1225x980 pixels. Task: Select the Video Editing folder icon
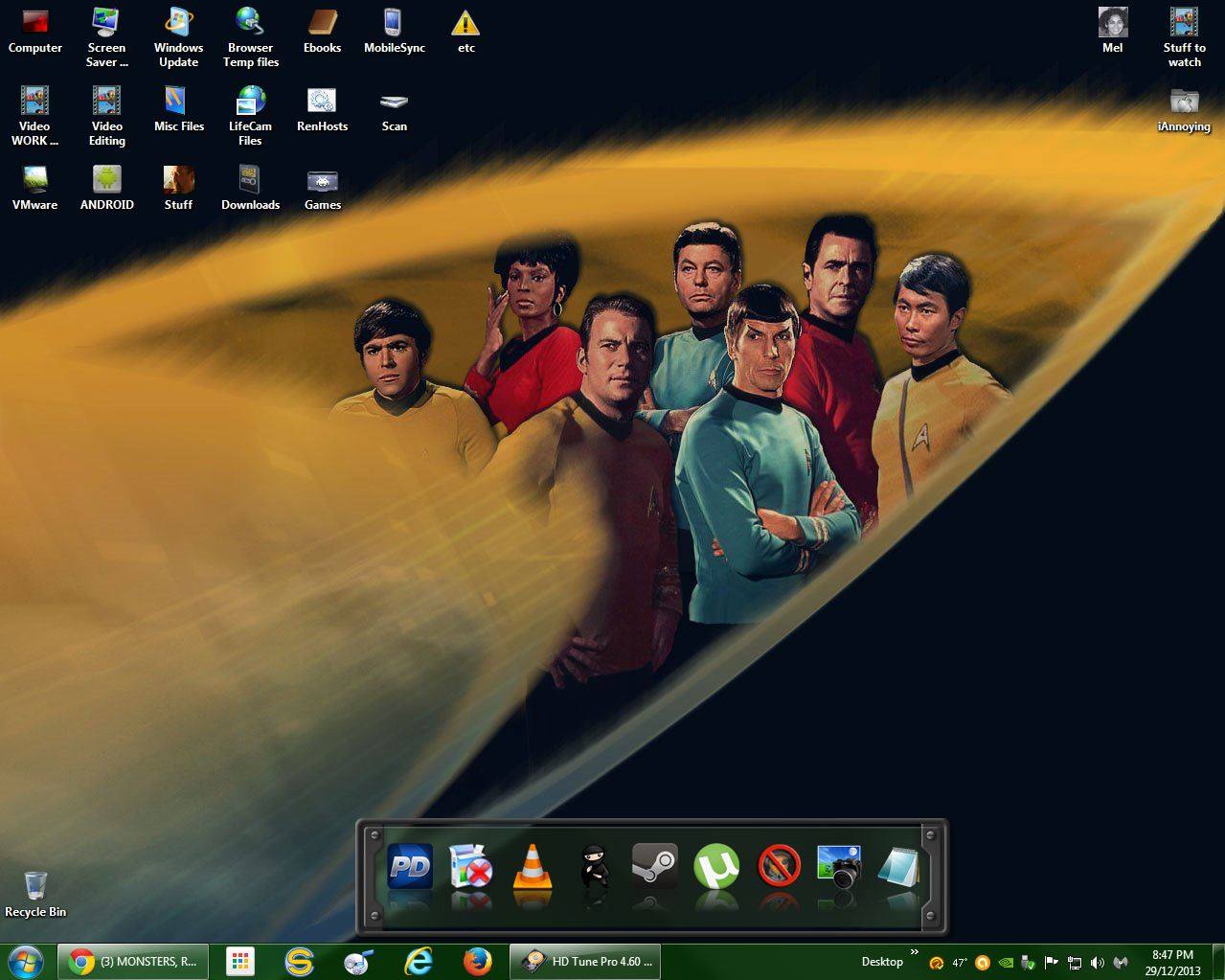[x=106, y=116]
